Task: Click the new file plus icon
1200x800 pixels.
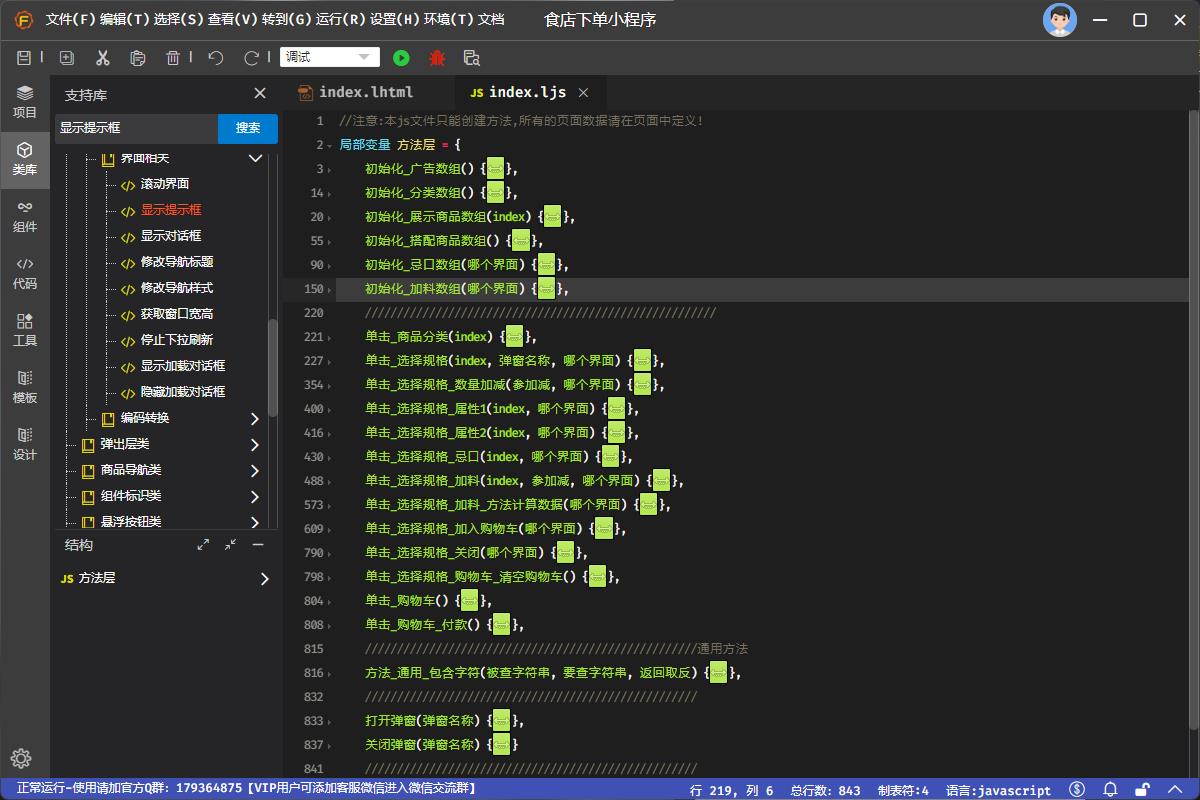Action: click(67, 58)
